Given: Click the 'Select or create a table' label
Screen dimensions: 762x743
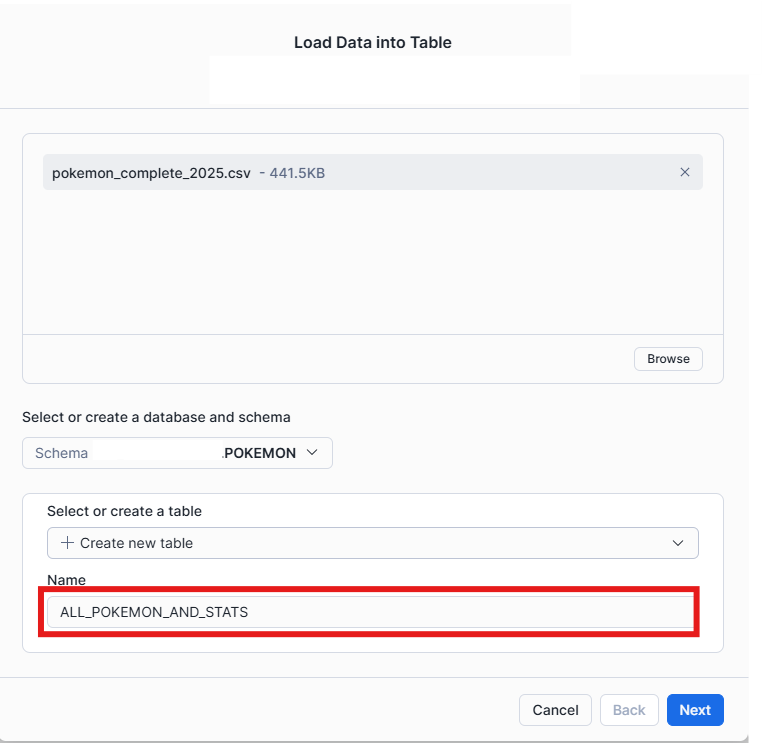Looking at the screenshot, I should [x=124, y=511].
